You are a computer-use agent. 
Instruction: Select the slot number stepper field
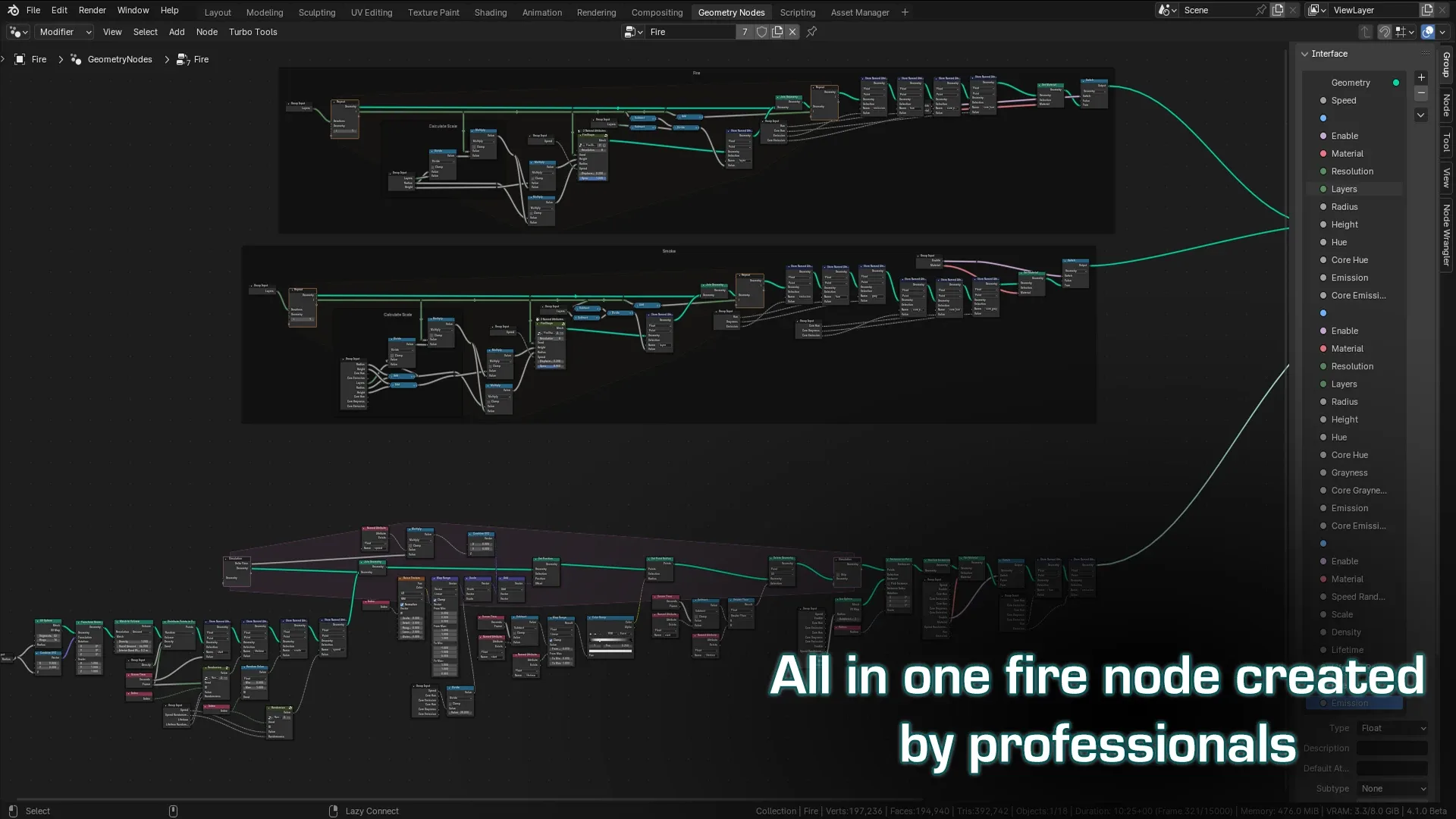click(x=745, y=32)
